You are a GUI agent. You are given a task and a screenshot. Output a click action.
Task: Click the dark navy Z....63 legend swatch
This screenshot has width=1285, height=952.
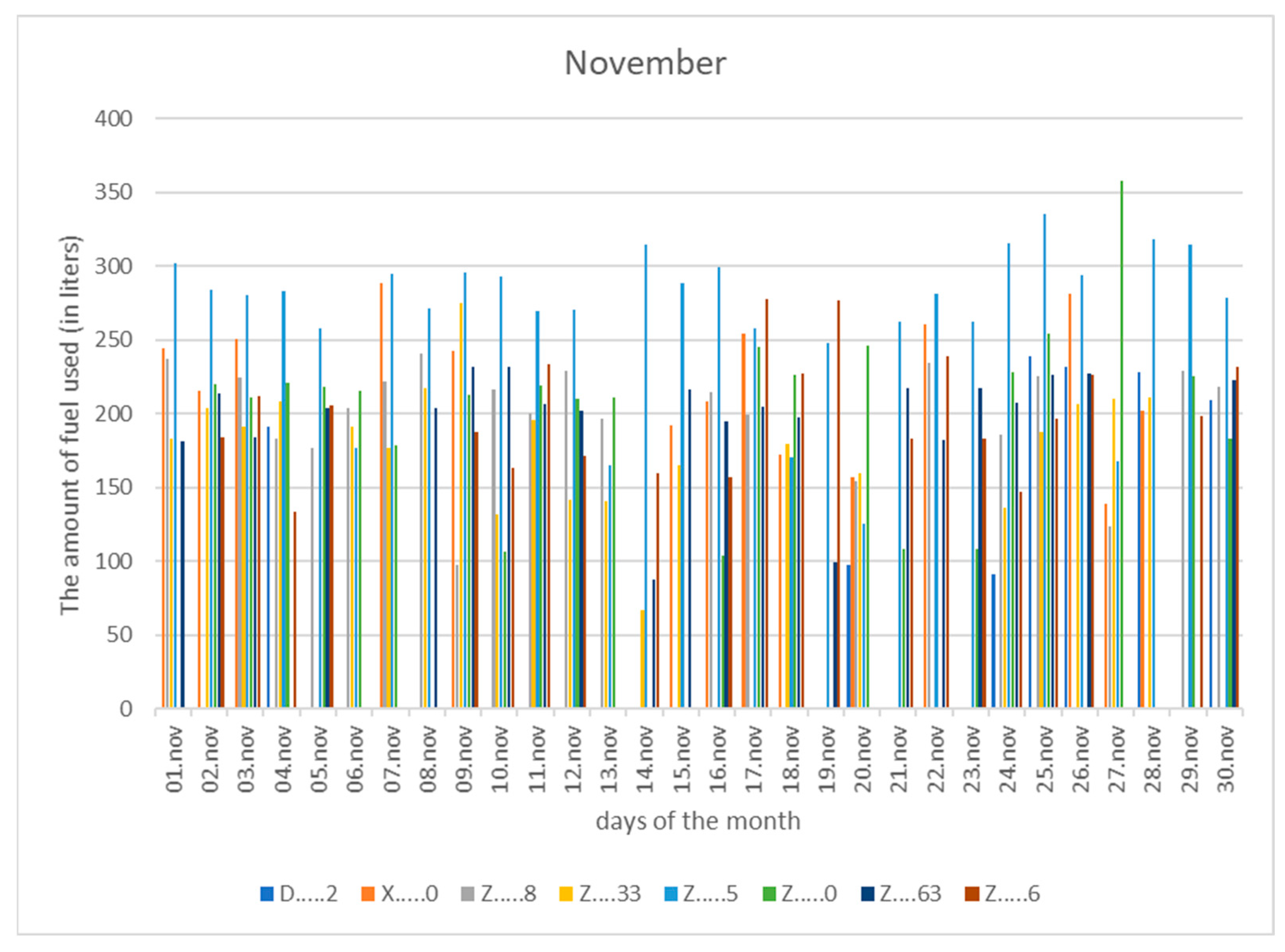(x=867, y=894)
